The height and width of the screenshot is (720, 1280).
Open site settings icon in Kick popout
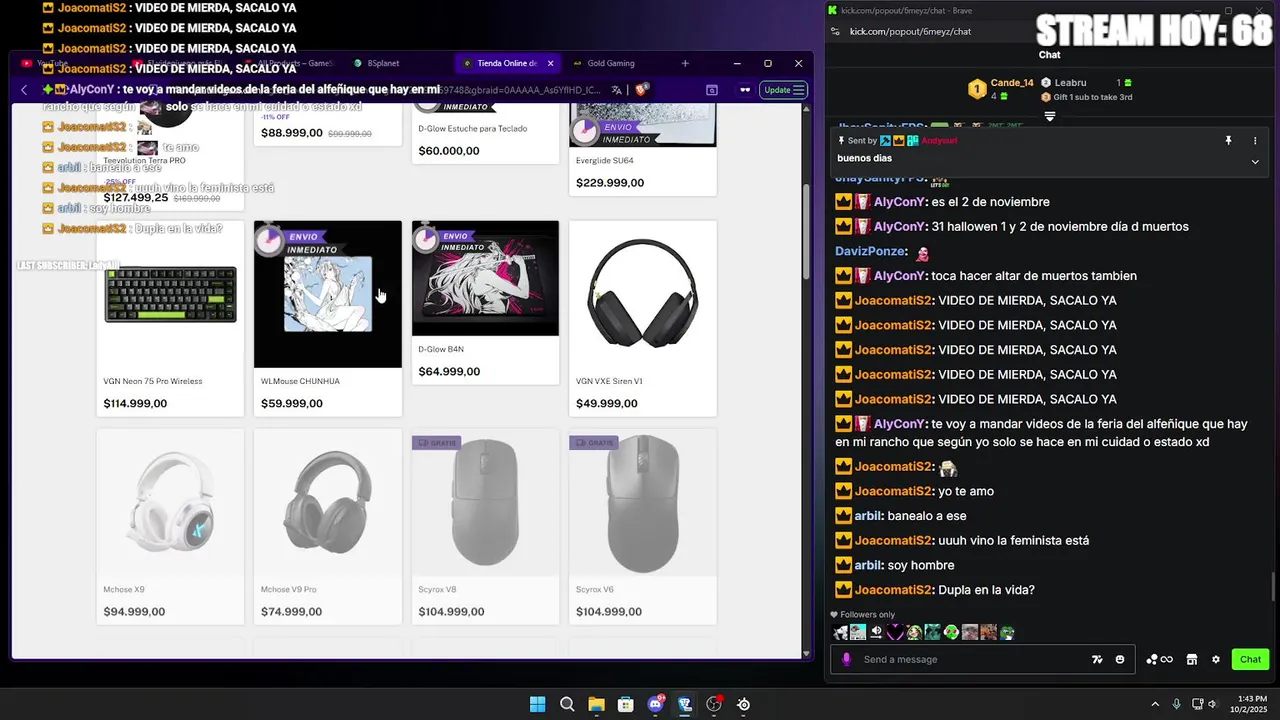coord(835,31)
